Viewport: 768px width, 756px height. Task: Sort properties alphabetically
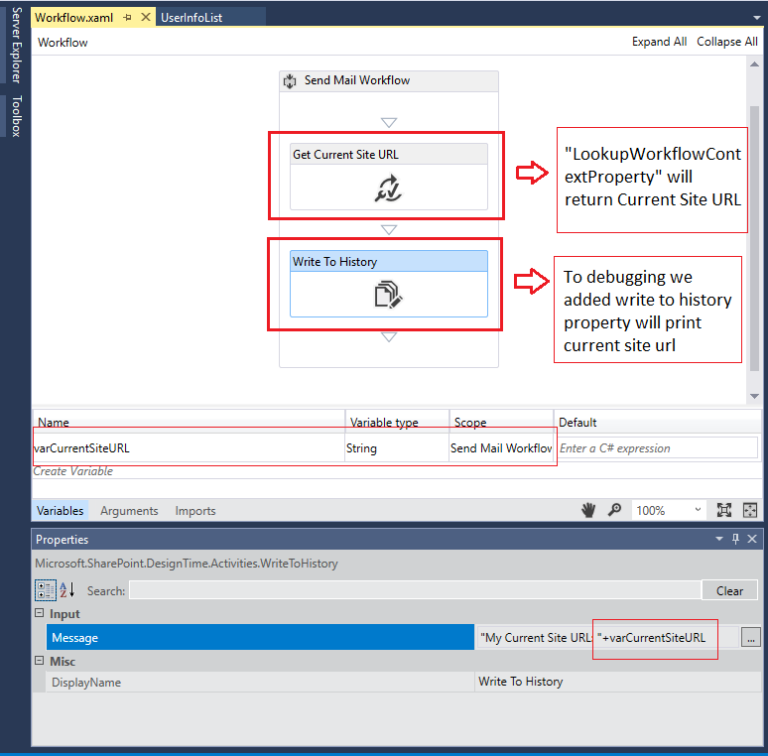coord(67,590)
